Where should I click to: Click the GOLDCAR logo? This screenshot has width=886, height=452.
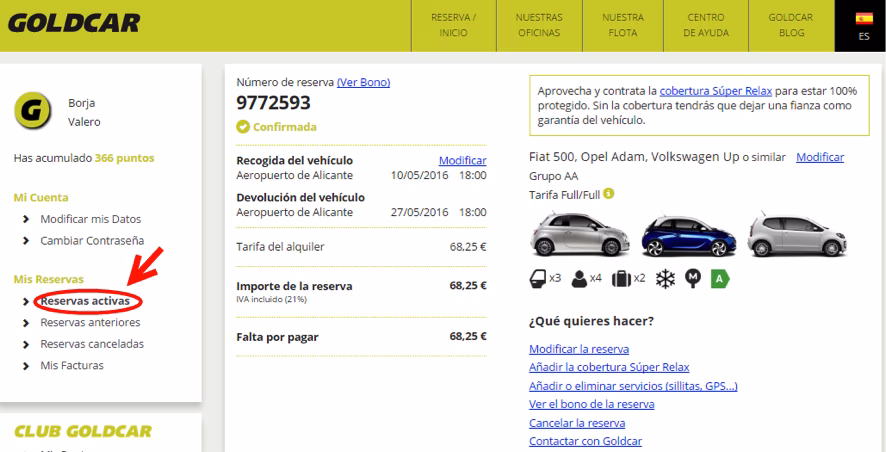tap(73, 23)
